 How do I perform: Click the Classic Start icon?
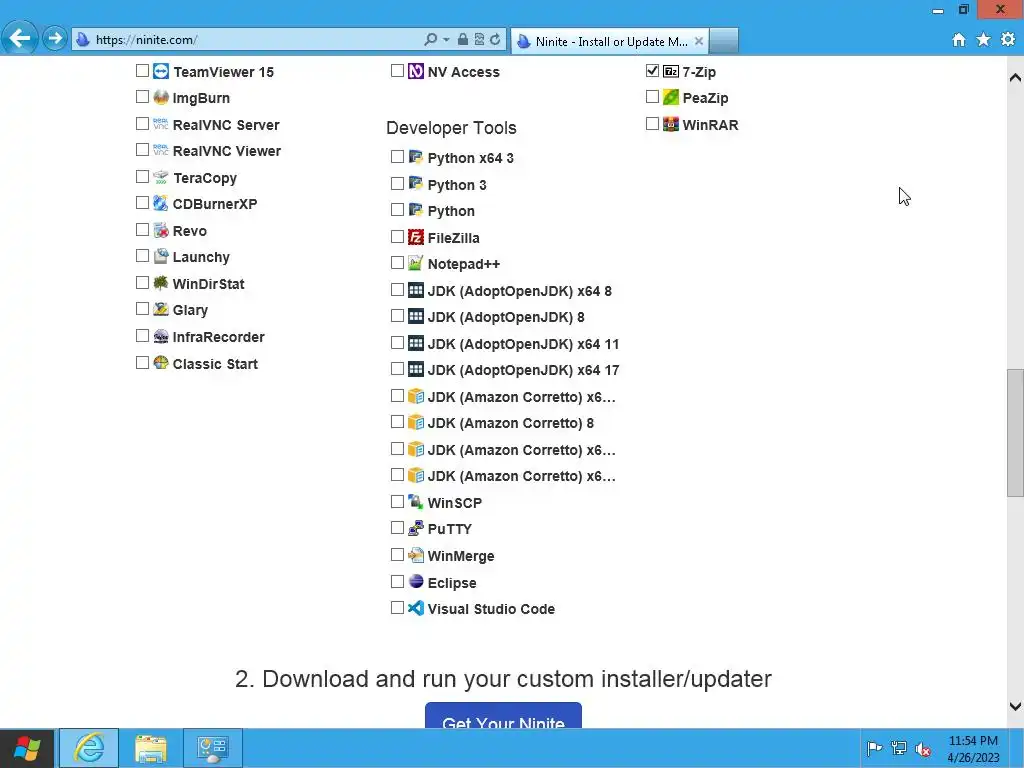tap(161, 363)
